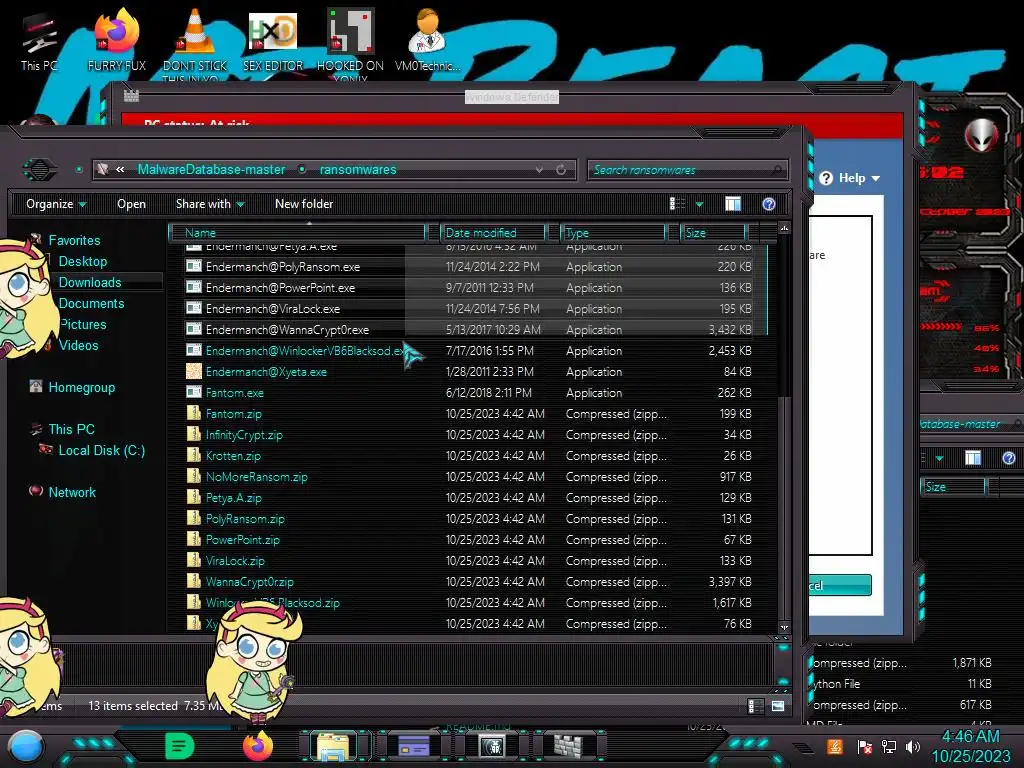Refresh the ransomwares folder view

click(561, 170)
